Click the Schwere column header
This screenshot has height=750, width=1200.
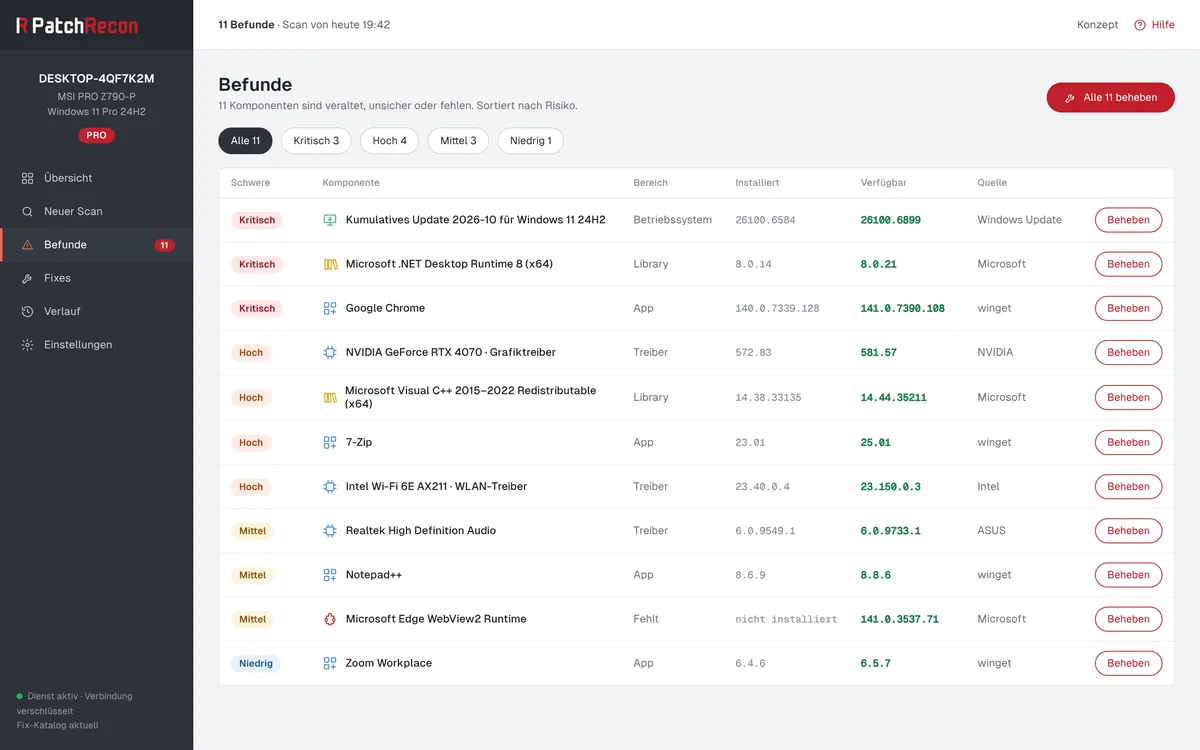click(x=250, y=183)
